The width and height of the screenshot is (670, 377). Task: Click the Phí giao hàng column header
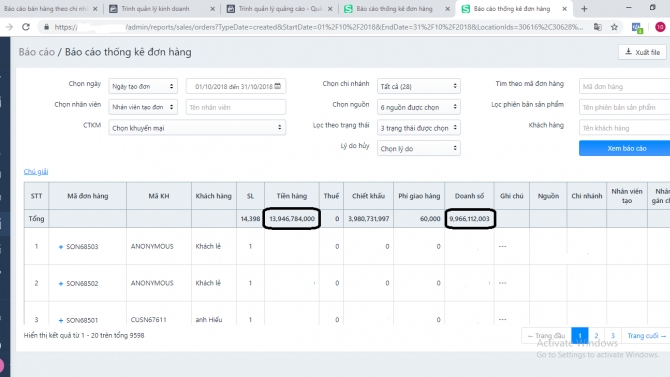(419, 196)
